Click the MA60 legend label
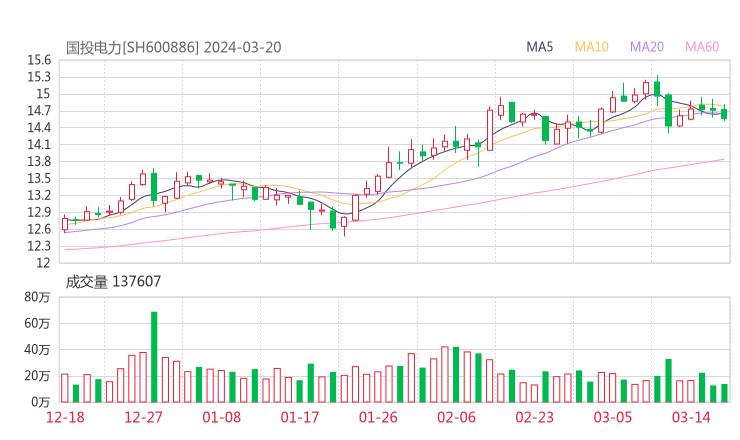This screenshot has width=740, height=440. [702, 47]
